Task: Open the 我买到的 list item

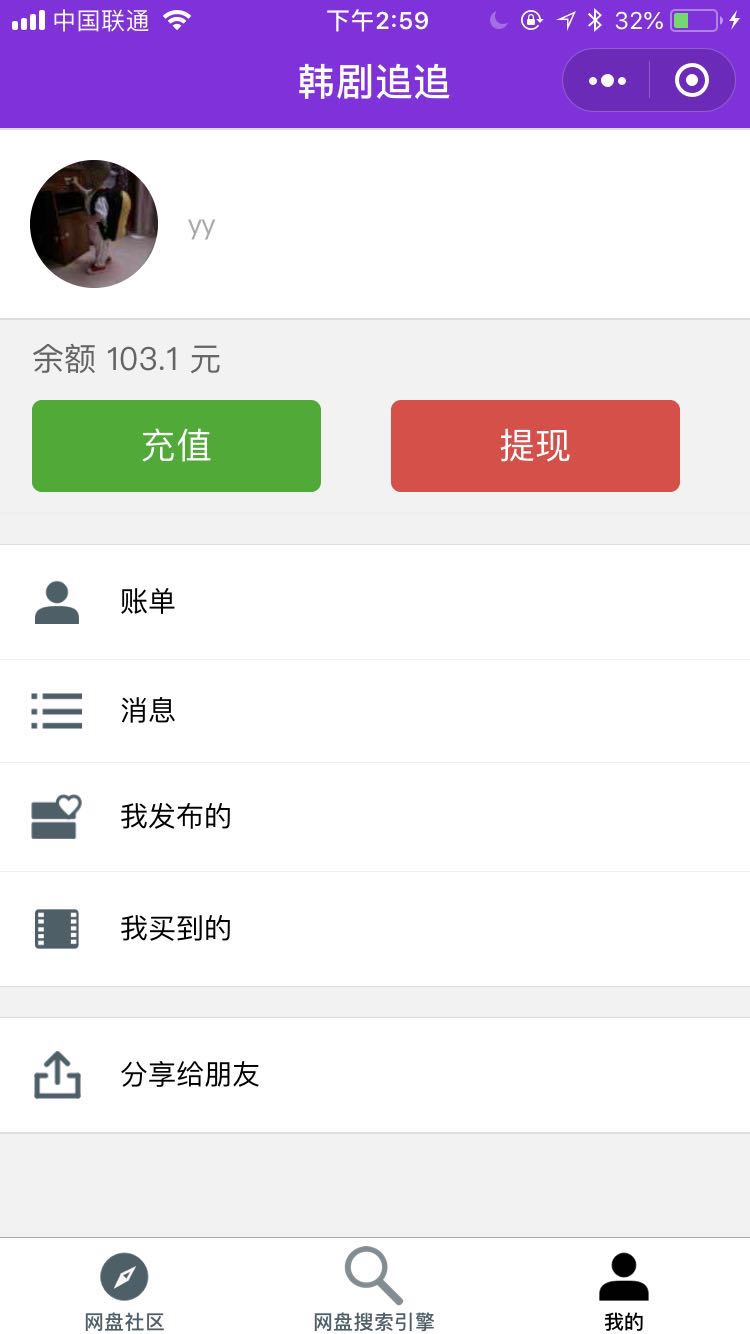Action: (x=375, y=929)
